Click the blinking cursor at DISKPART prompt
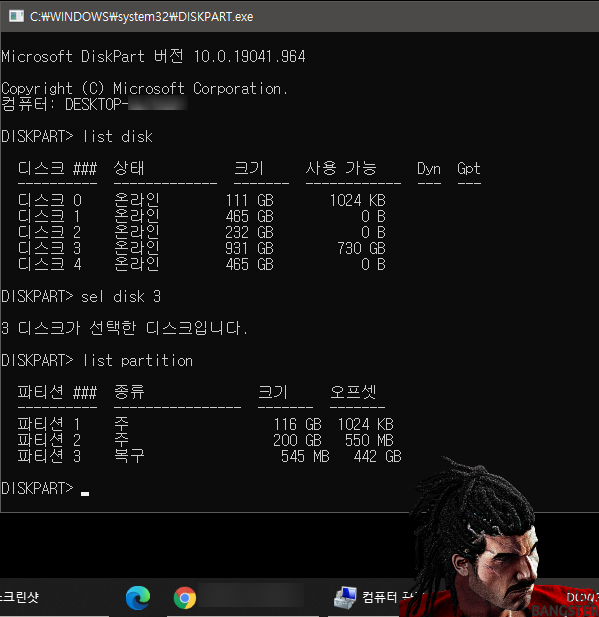The height and width of the screenshot is (617, 599). click(x=85, y=493)
